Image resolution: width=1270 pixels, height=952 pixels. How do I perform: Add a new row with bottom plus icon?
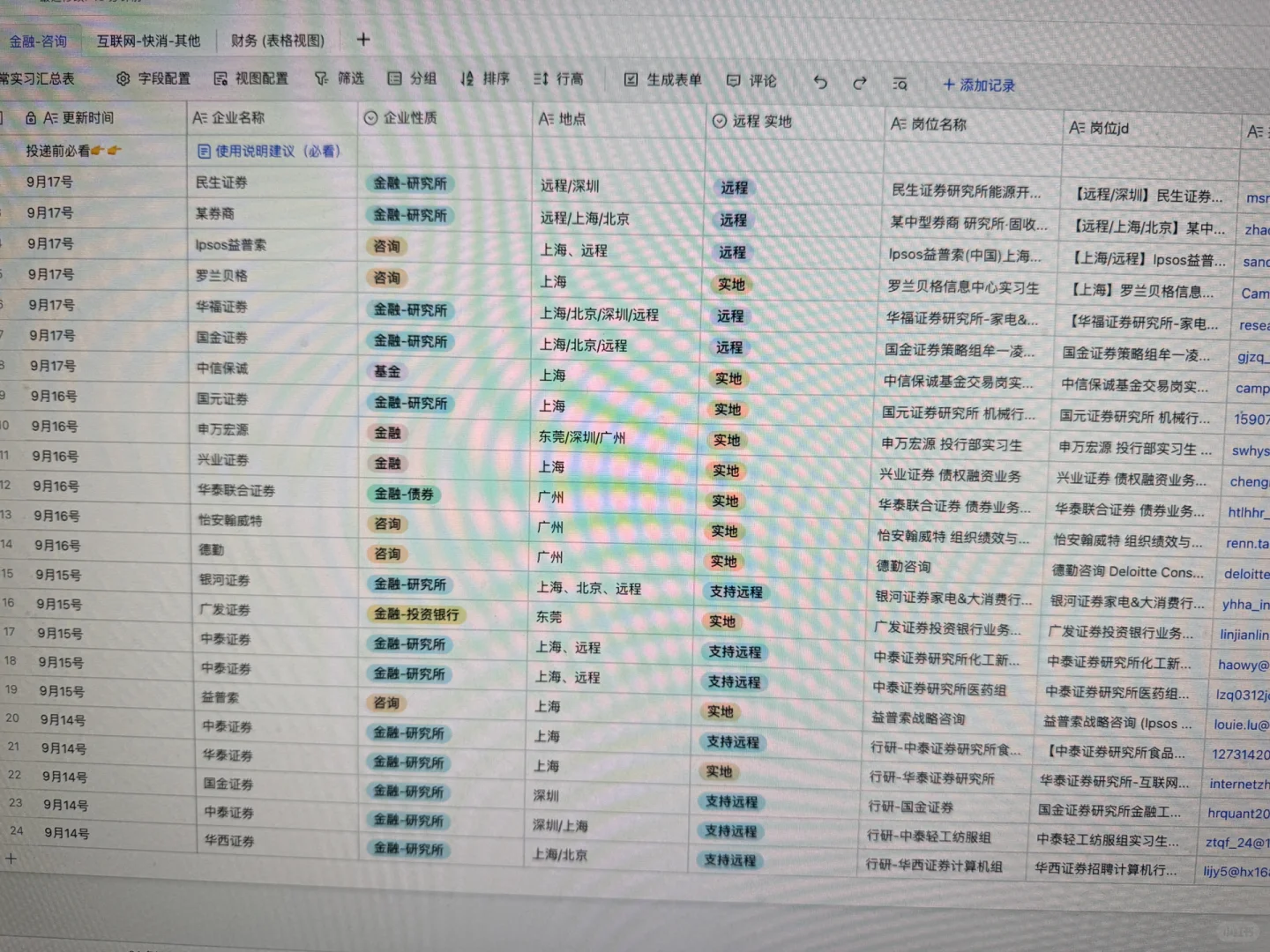11,859
